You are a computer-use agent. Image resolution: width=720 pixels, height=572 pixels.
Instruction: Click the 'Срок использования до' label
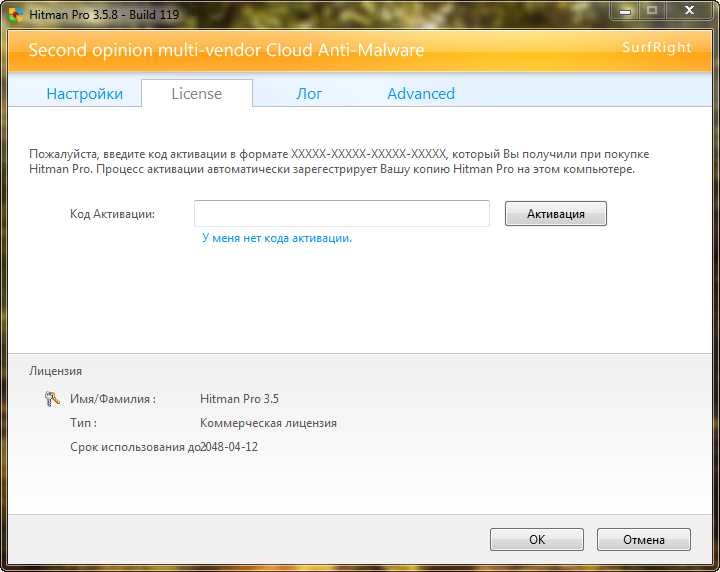(x=135, y=447)
